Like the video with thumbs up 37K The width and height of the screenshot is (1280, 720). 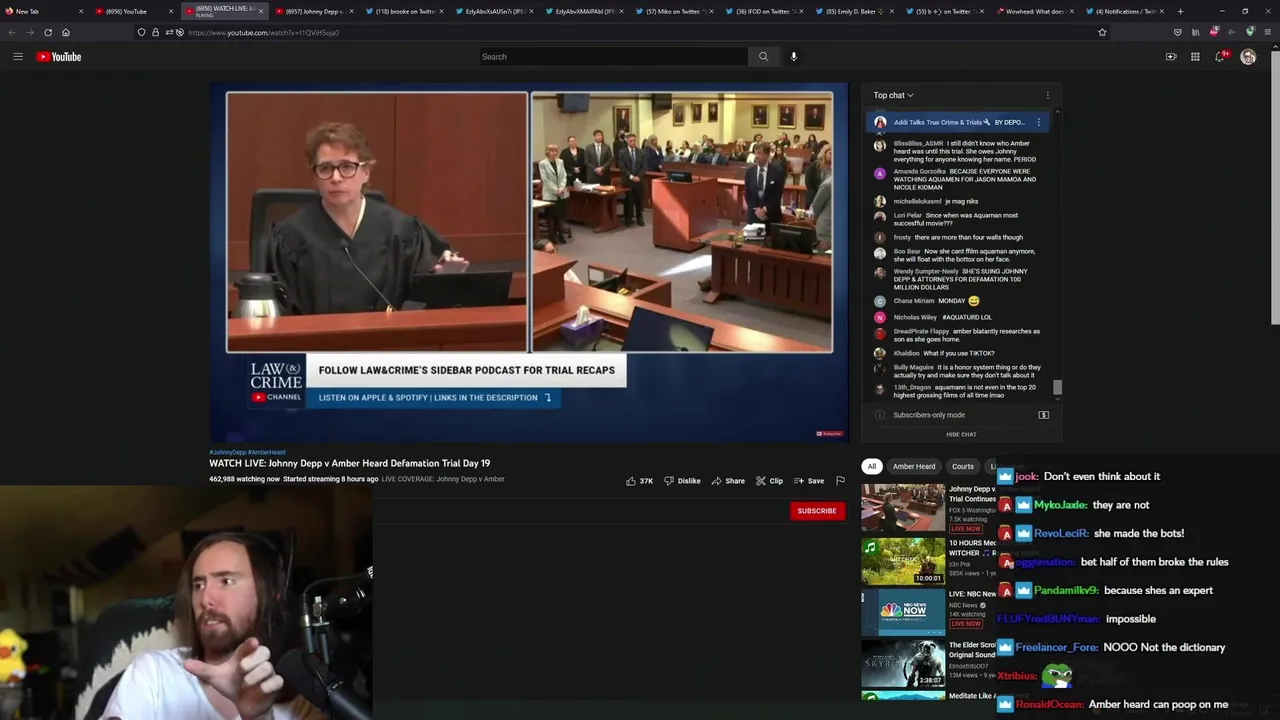[639, 481]
